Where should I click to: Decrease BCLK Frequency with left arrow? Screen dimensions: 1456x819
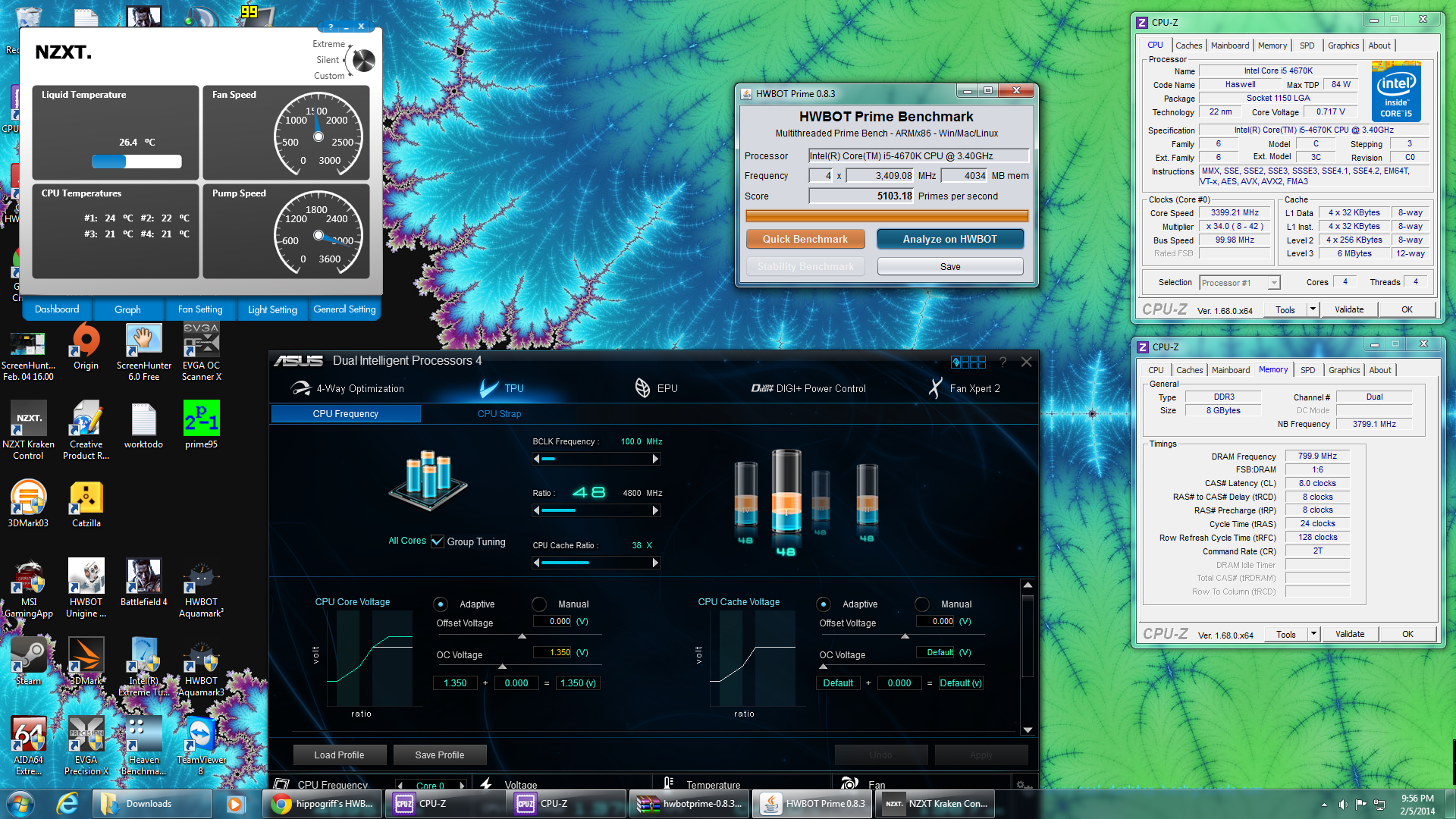click(537, 459)
